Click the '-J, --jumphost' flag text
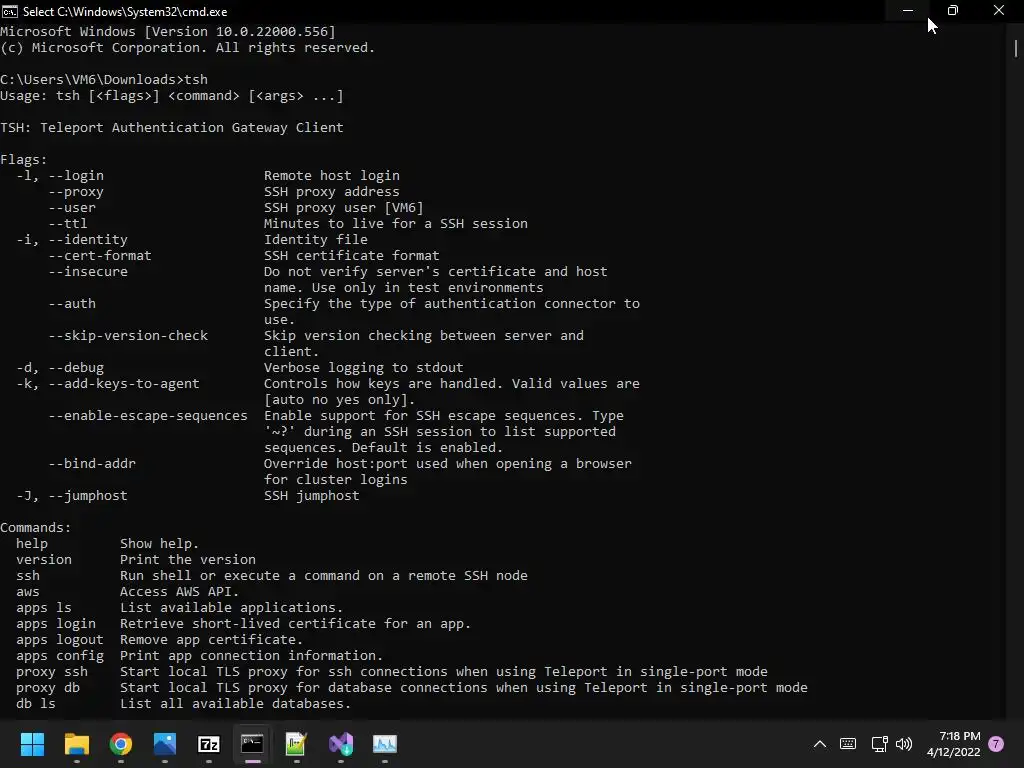Viewport: 1024px width, 768px height. pos(72,496)
